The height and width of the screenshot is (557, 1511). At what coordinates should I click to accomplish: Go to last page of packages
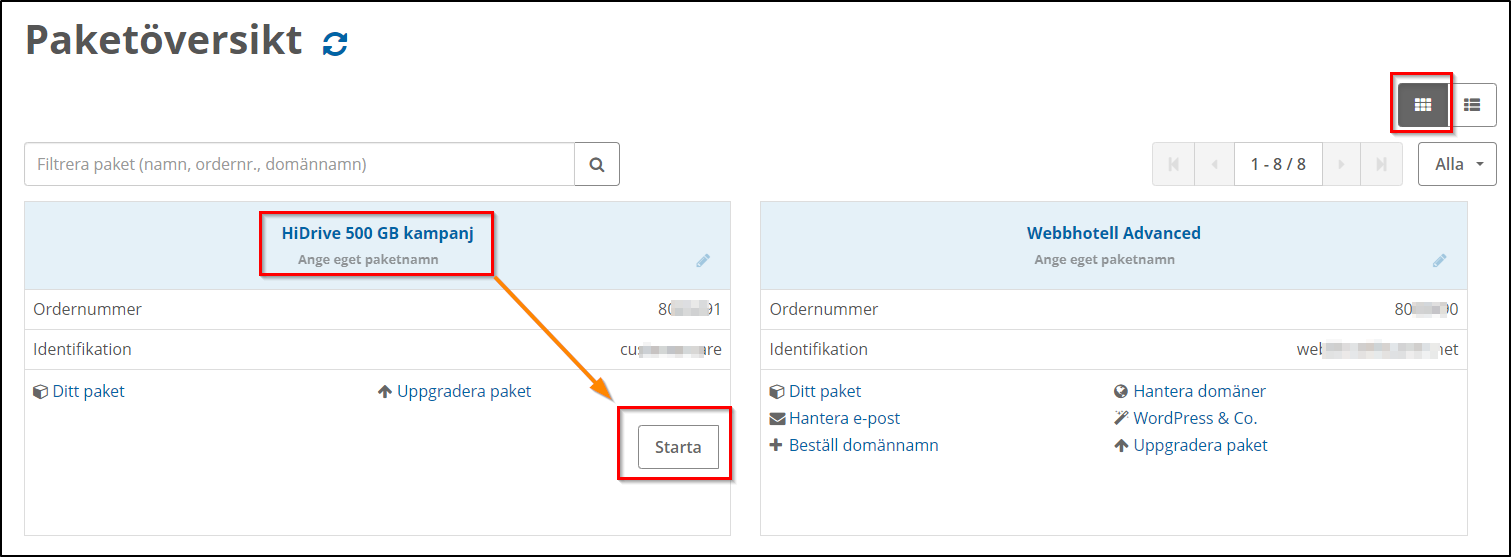[x=1381, y=164]
